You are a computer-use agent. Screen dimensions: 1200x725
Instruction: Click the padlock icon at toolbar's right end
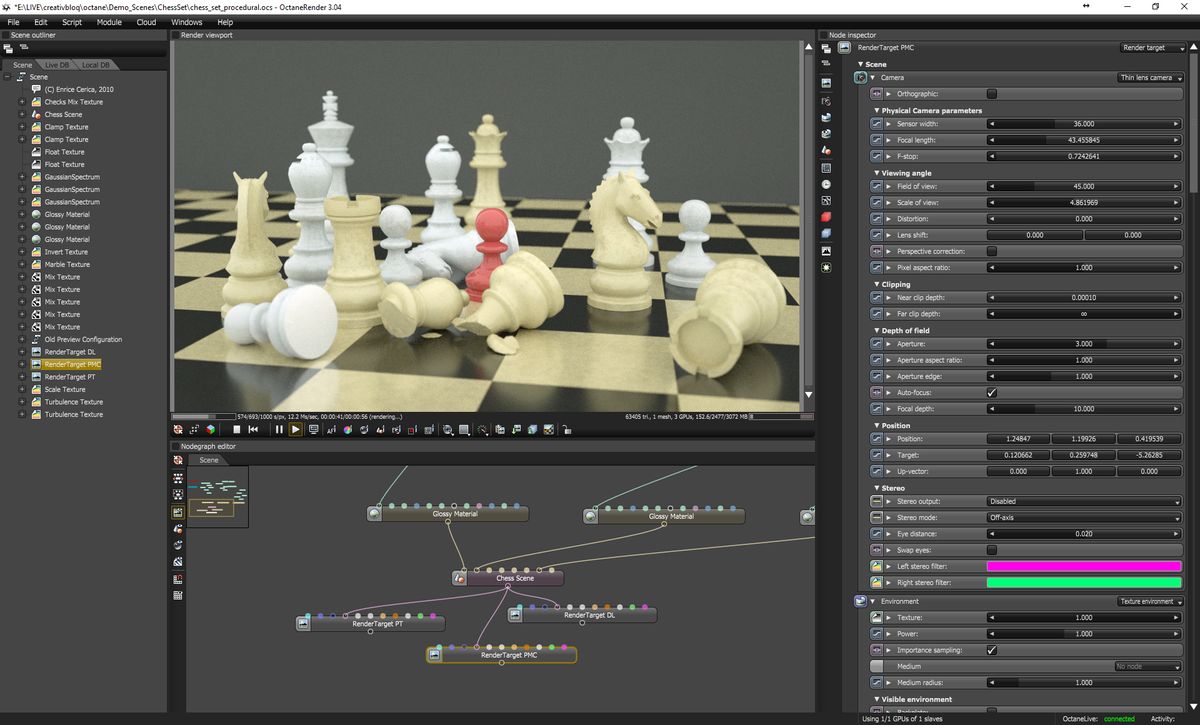click(x=567, y=430)
